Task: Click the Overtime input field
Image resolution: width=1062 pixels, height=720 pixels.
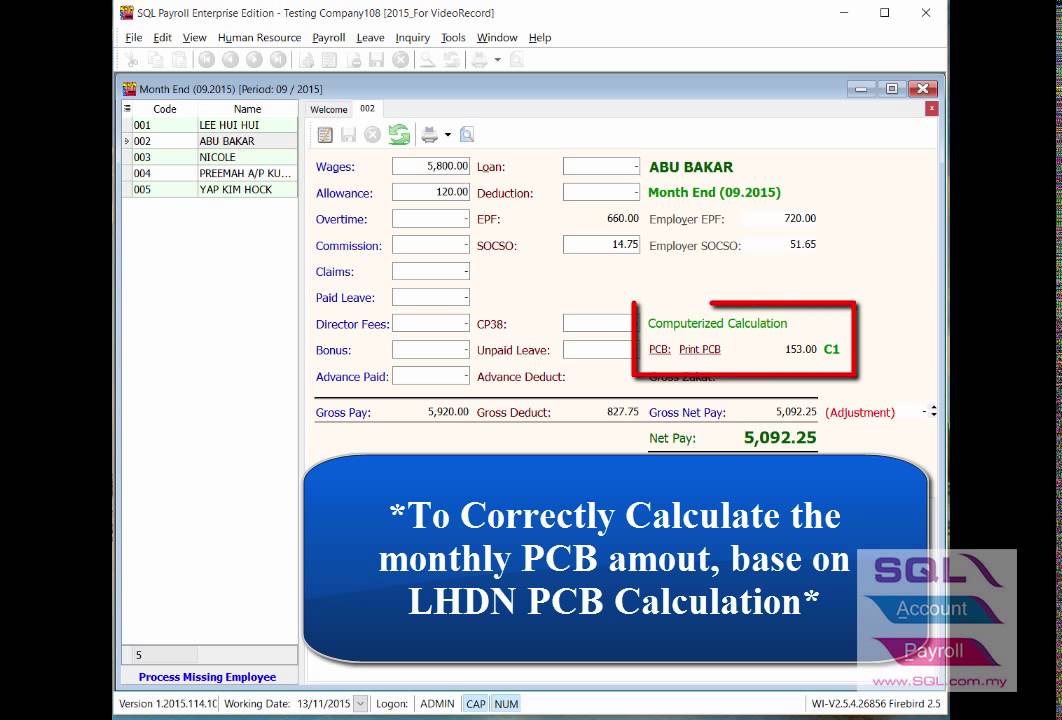Action: pos(431,219)
